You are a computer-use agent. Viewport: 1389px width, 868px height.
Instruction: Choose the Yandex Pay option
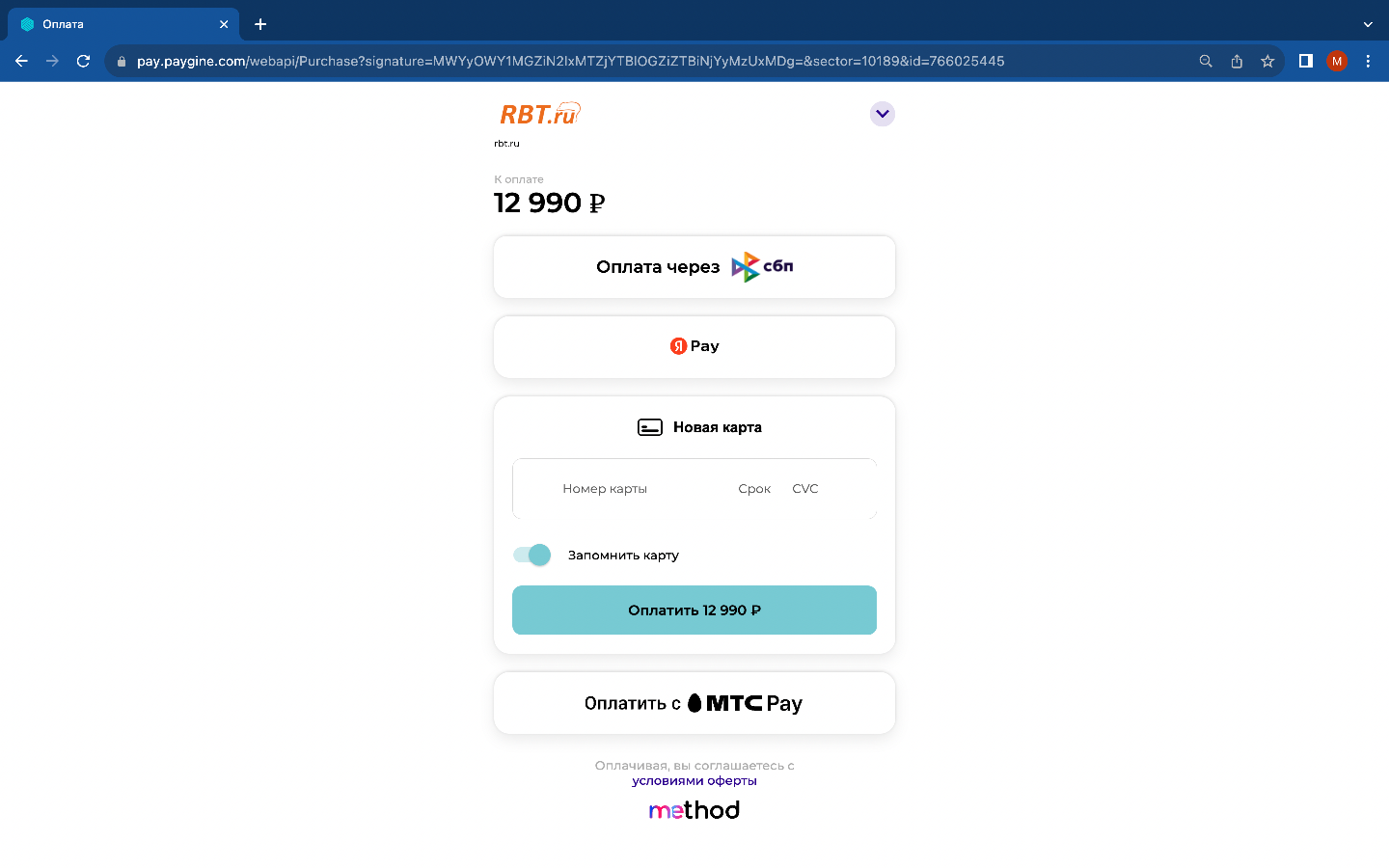tap(694, 346)
